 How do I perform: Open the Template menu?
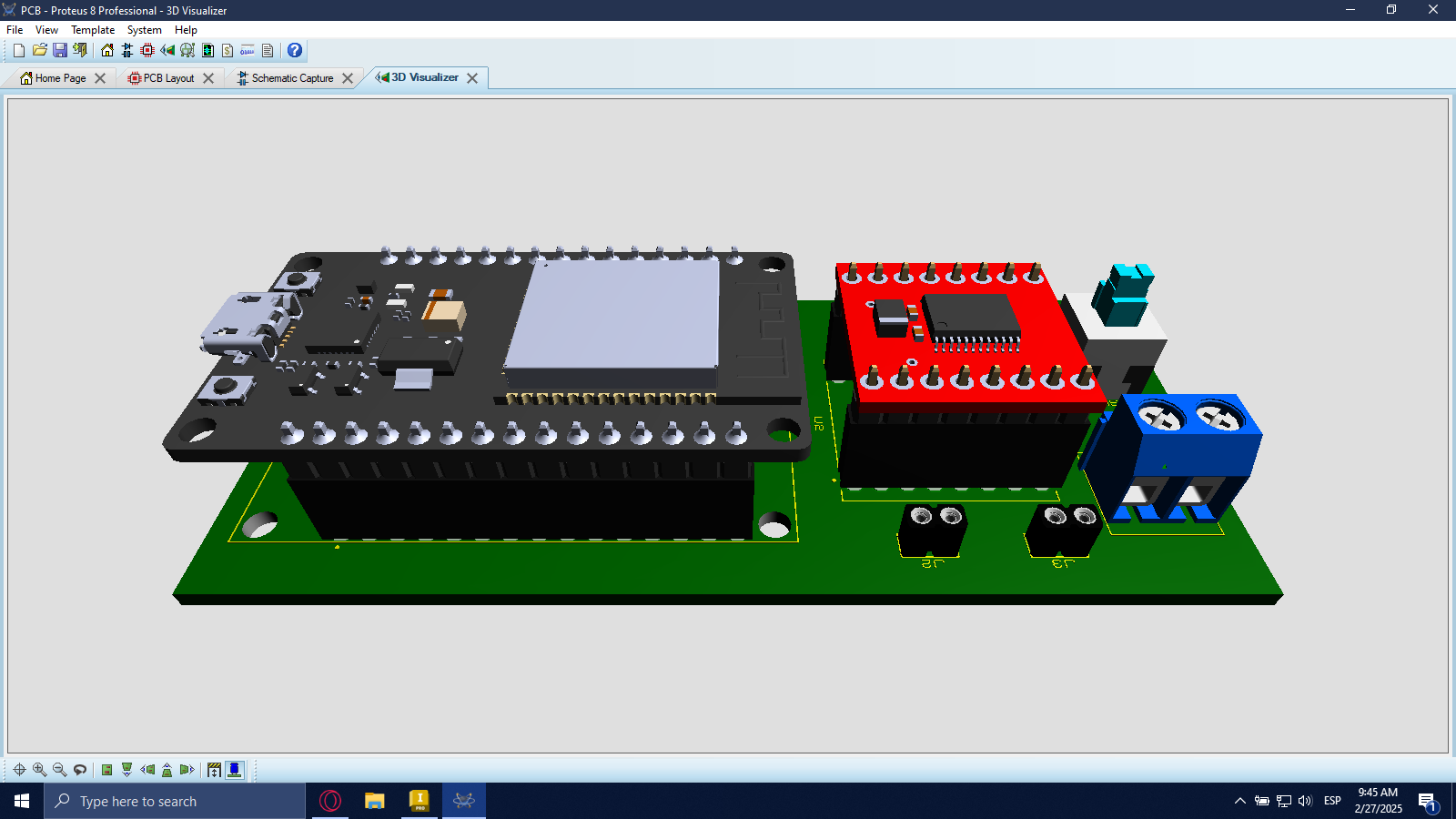click(x=93, y=30)
